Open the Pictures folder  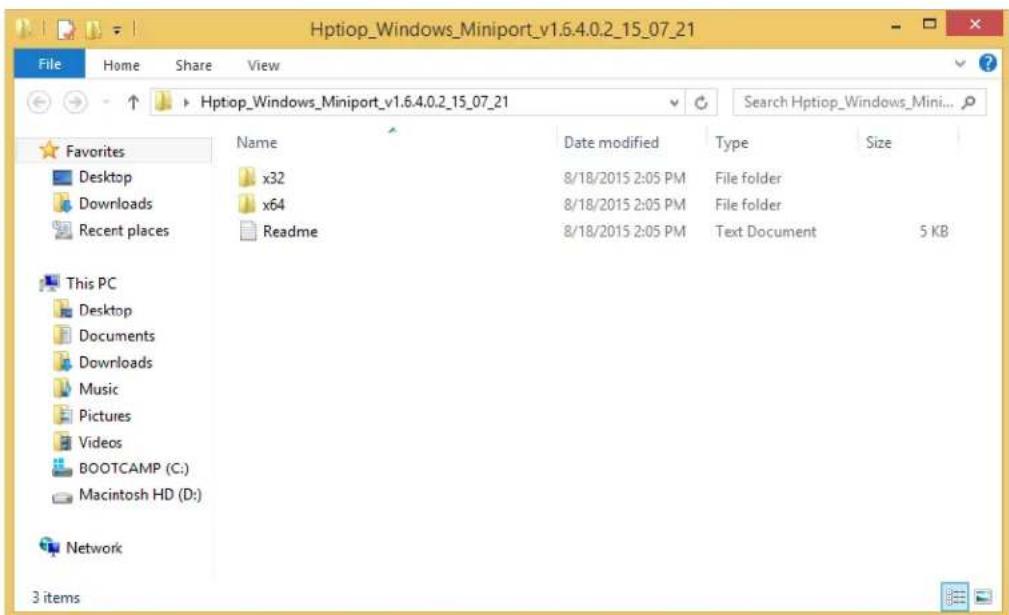coord(105,416)
